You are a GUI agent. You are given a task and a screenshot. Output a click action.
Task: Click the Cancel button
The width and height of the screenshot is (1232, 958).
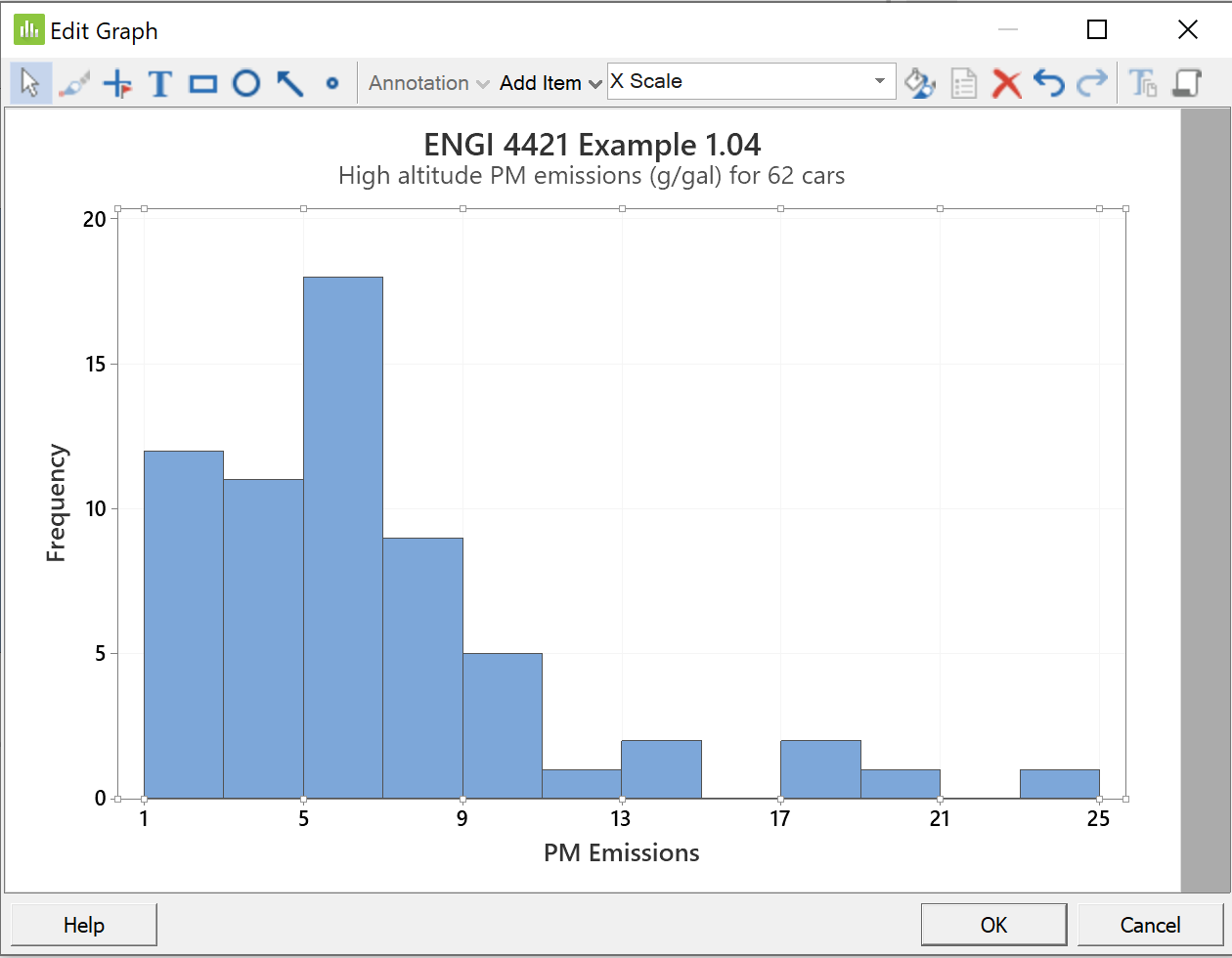click(x=1150, y=925)
